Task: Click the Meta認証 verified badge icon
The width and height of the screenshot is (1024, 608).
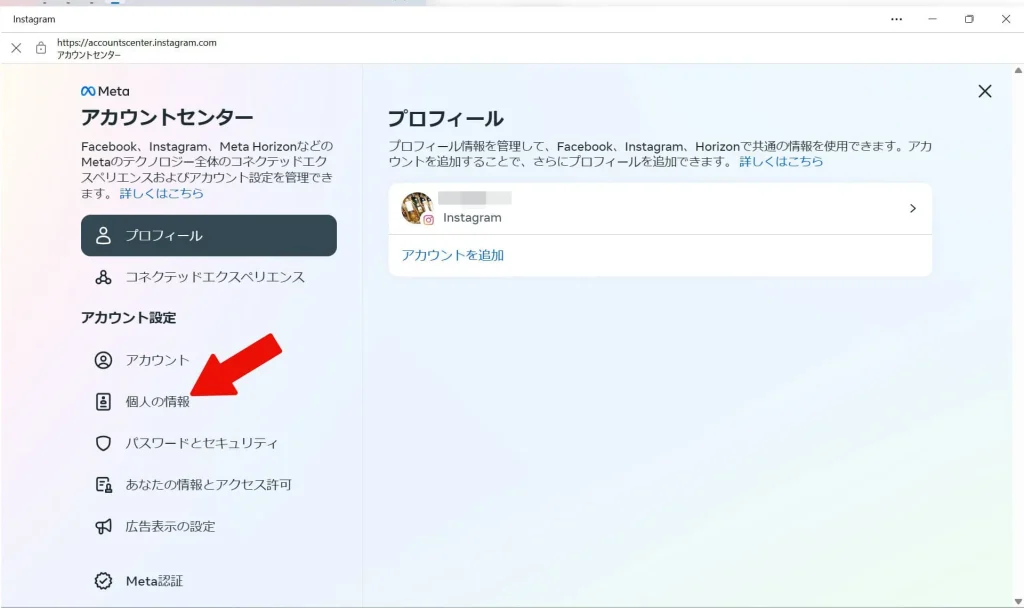Action: pyautogui.click(x=103, y=581)
